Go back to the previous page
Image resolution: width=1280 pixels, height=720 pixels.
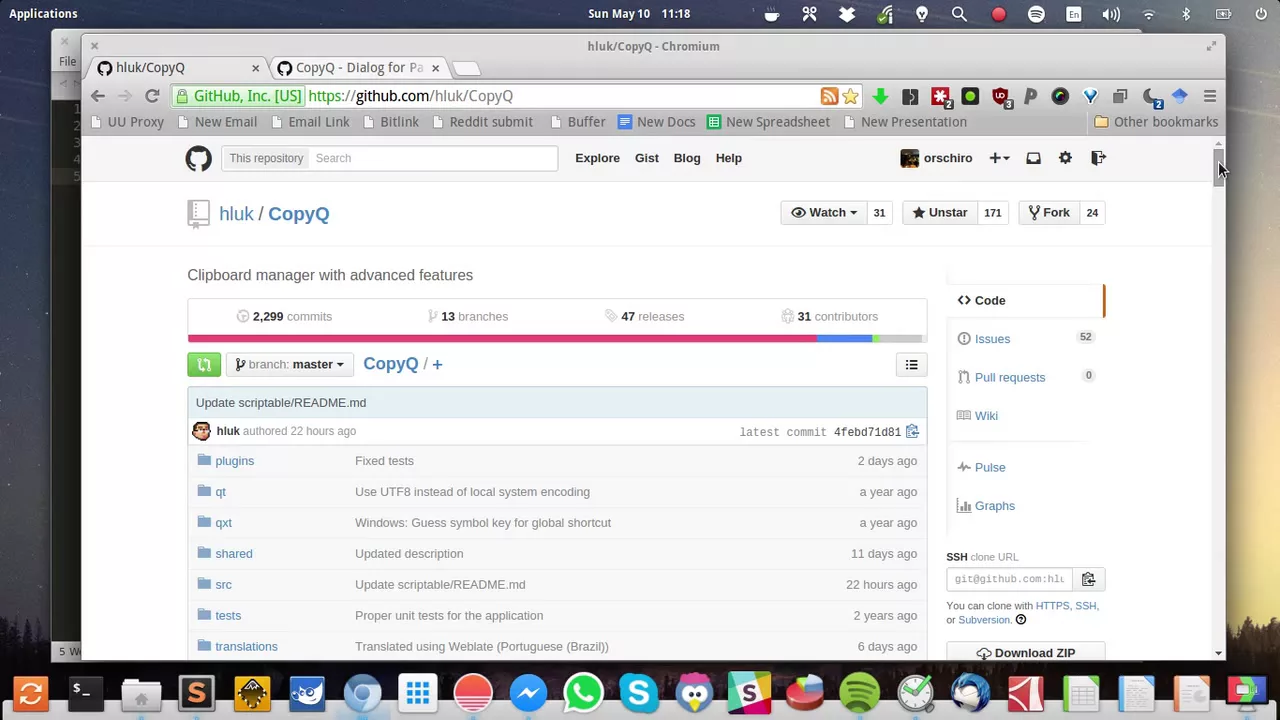pos(98,96)
